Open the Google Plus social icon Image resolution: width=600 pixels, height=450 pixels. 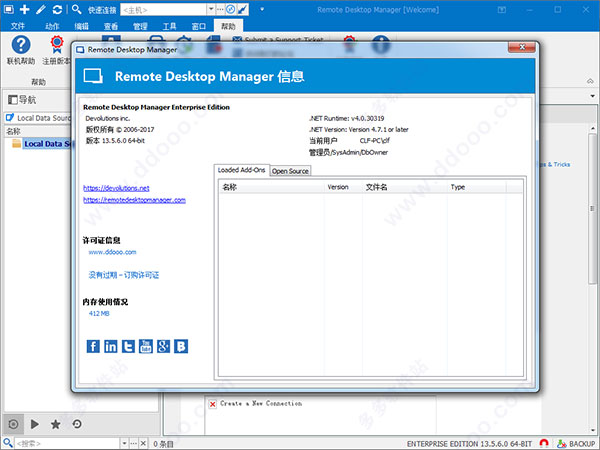(x=163, y=346)
